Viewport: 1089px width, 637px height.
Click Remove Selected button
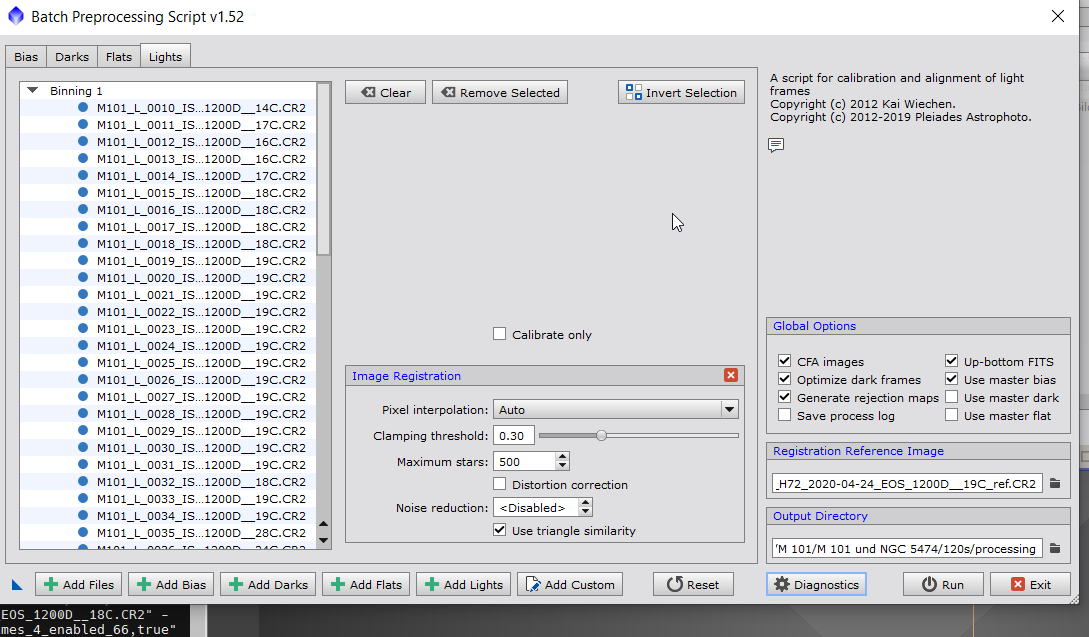click(x=500, y=92)
